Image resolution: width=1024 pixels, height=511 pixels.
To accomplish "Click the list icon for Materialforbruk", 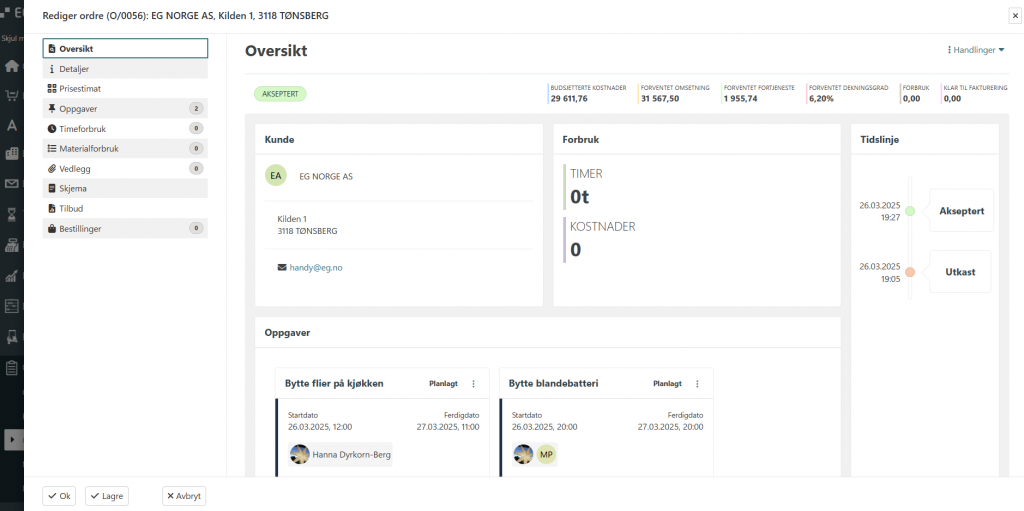I will (52, 149).
